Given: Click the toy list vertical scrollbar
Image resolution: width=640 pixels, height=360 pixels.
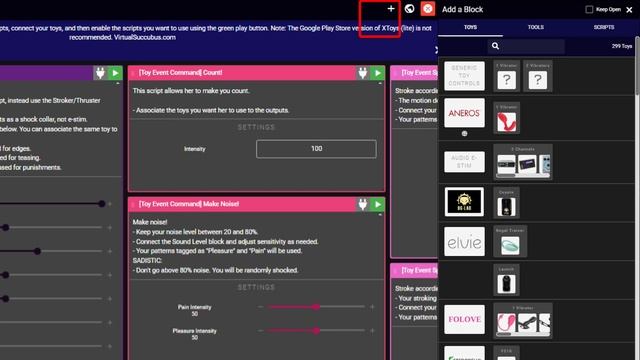Looking at the screenshot, I should click(637, 65).
